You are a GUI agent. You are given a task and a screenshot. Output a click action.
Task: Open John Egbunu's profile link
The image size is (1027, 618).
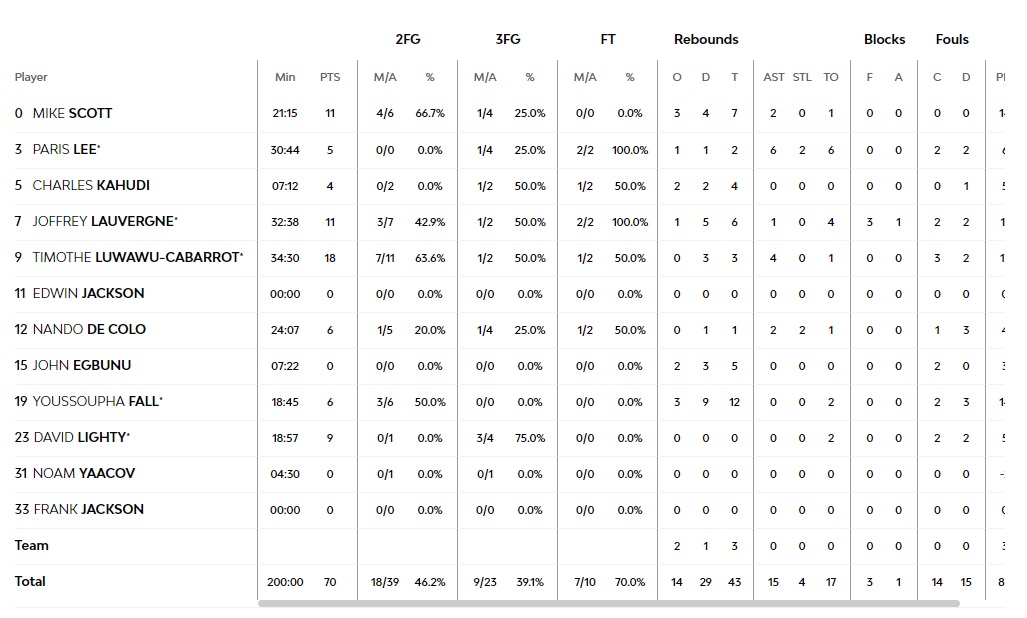(x=82, y=366)
